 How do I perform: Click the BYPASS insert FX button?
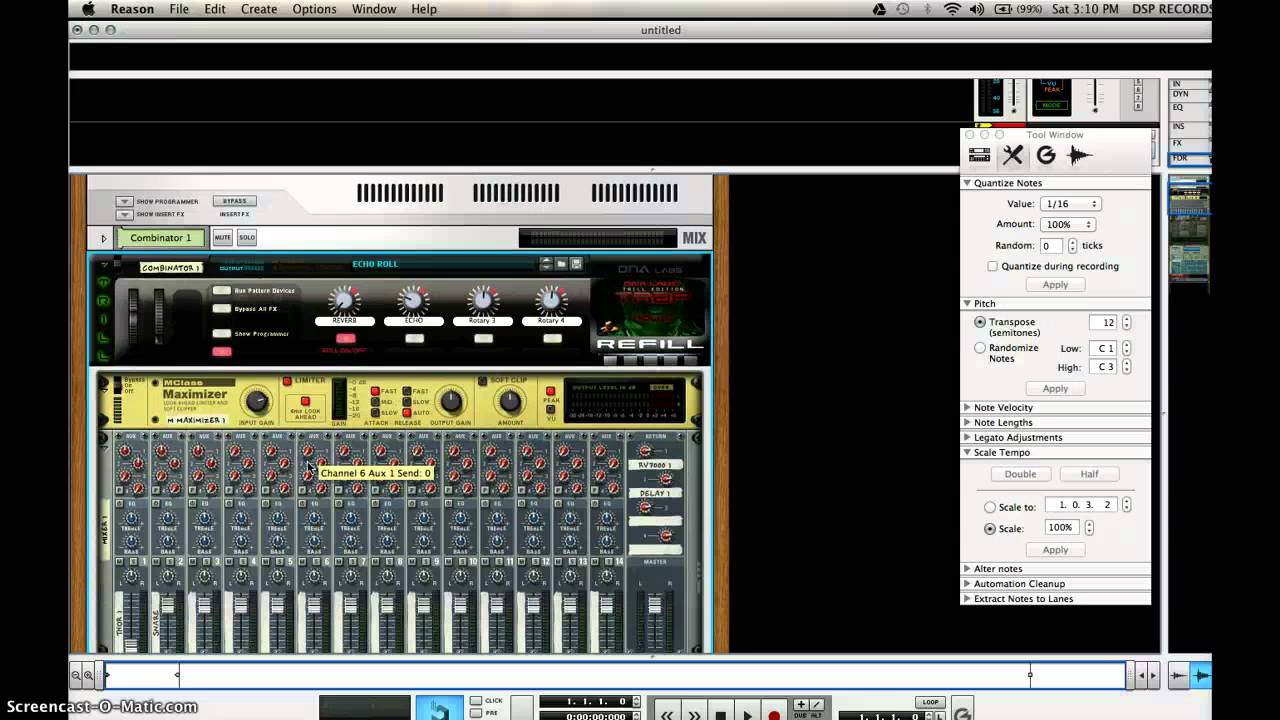[x=234, y=201]
